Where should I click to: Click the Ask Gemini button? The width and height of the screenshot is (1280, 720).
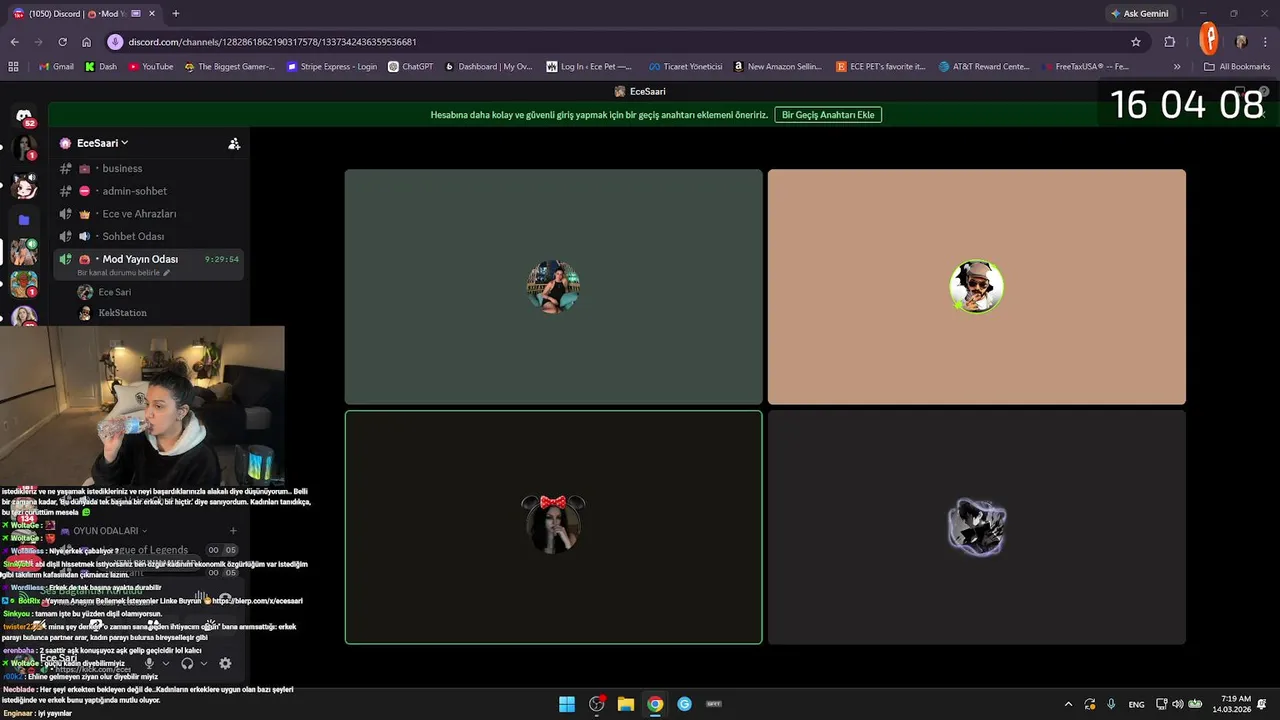(1139, 14)
